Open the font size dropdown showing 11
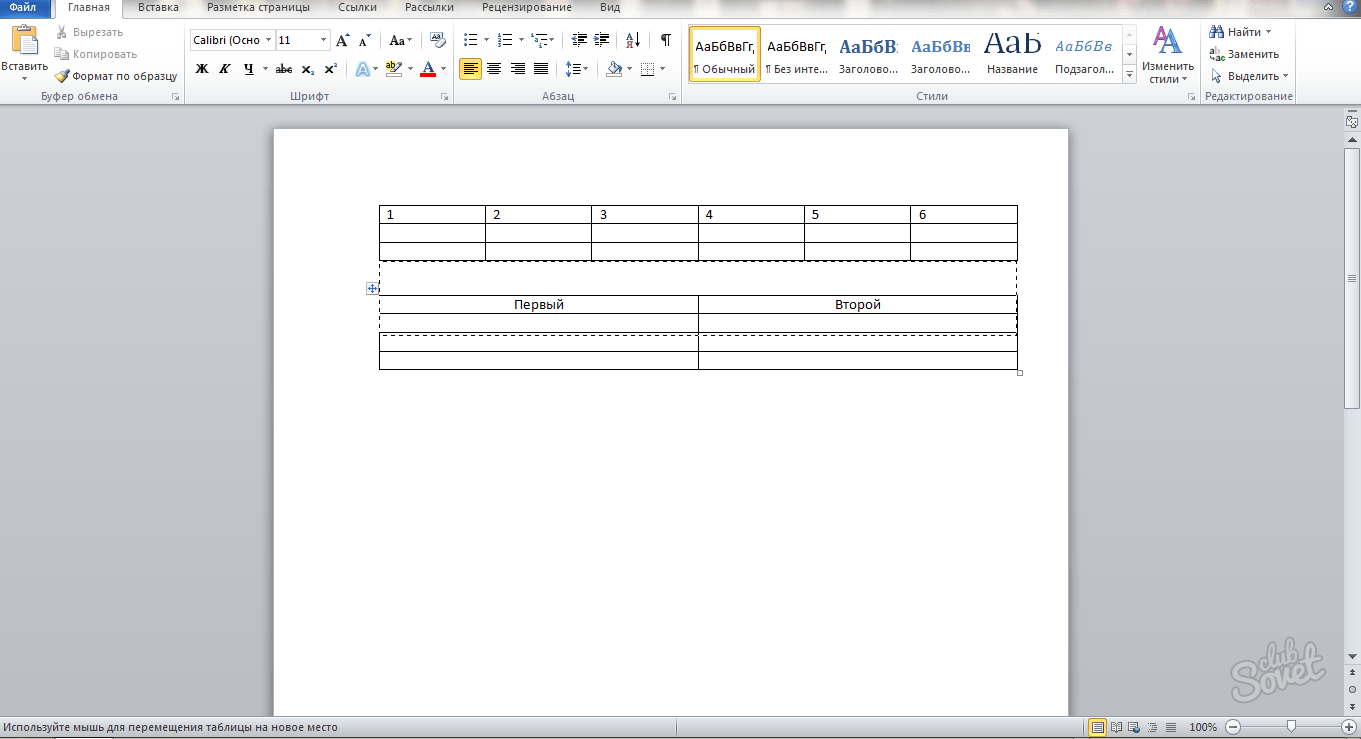This screenshot has width=1361, height=739. [323, 40]
